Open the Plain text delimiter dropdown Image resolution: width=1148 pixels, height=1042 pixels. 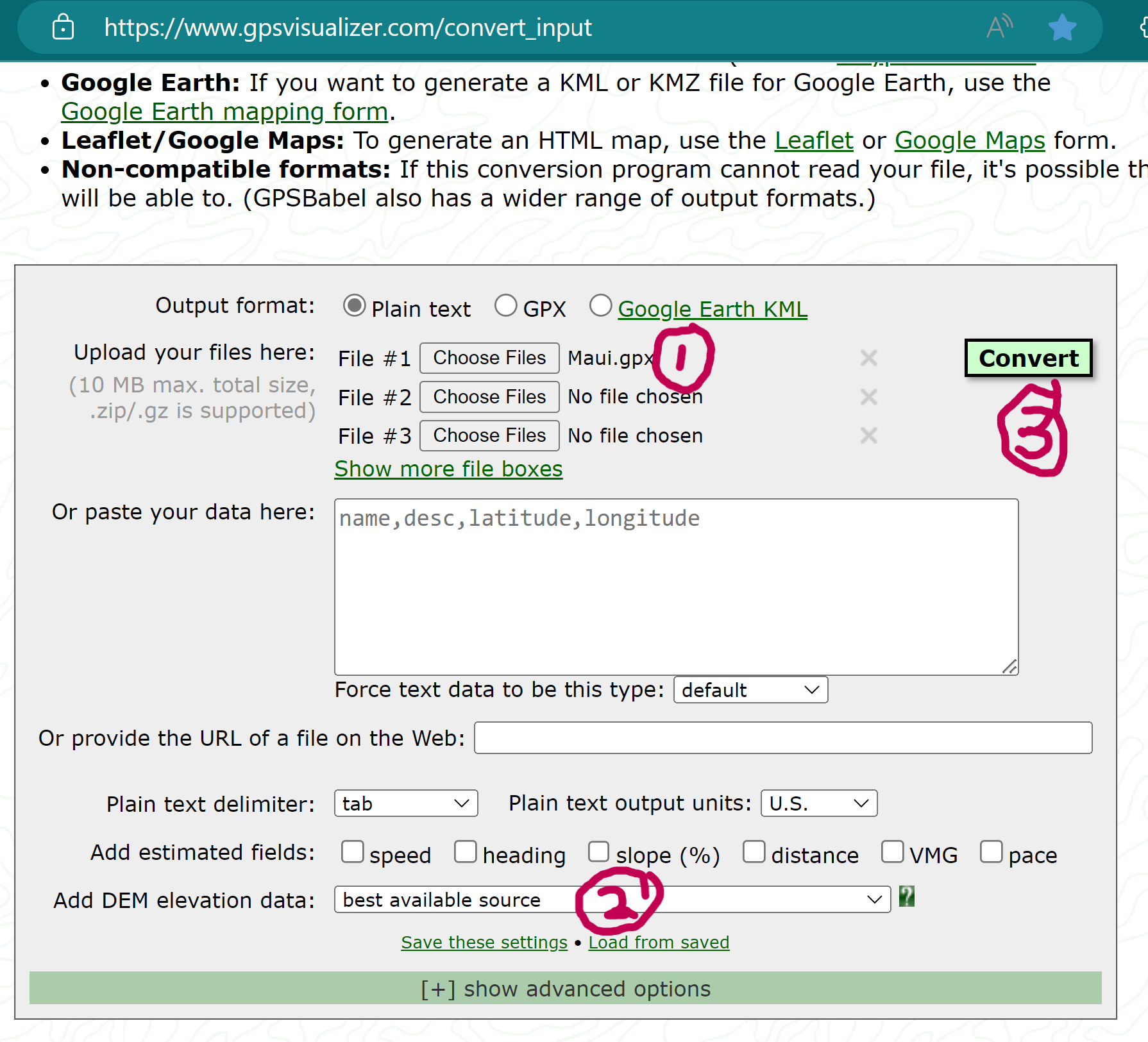(406, 803)
